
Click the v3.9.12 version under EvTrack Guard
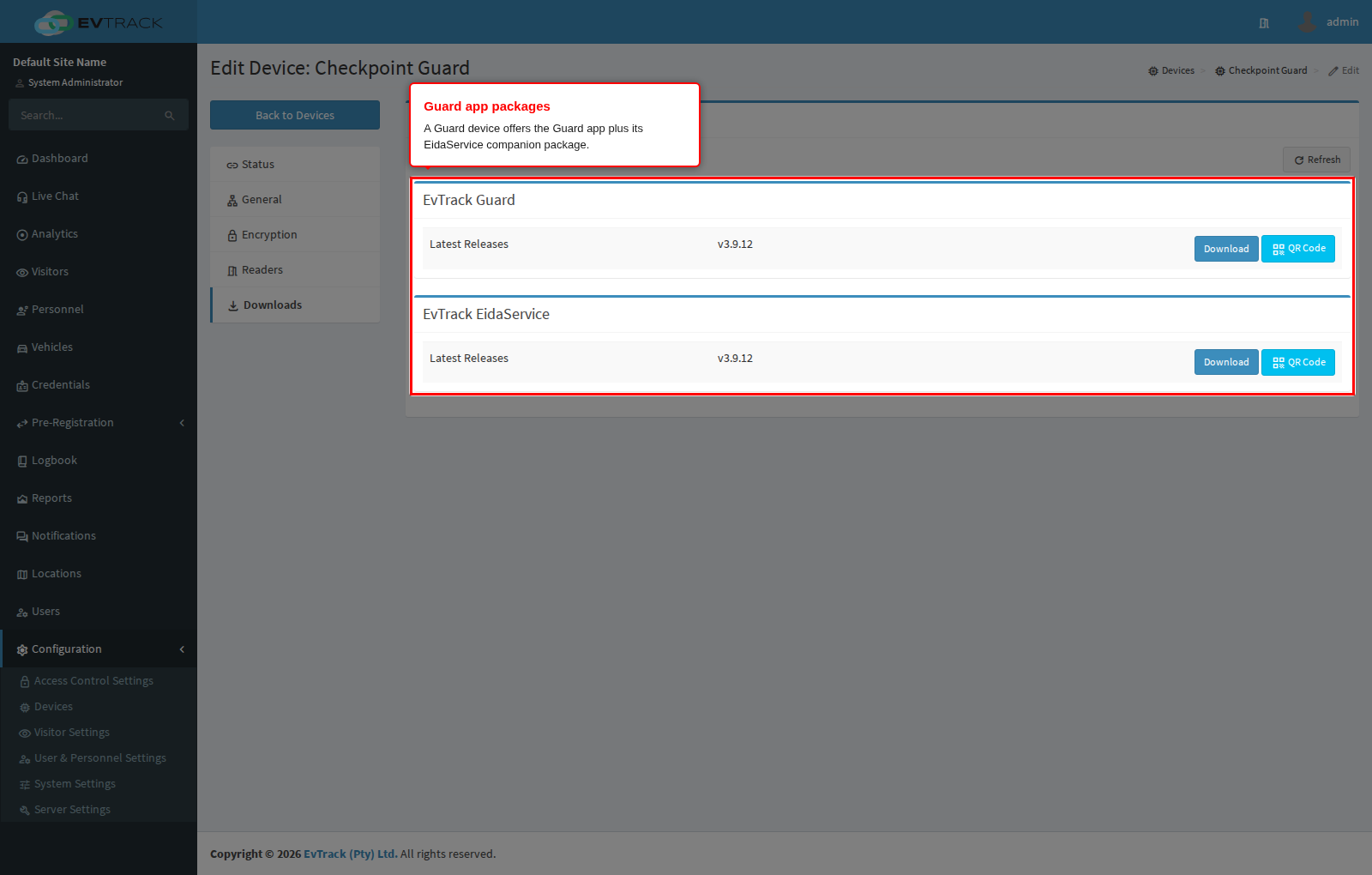735,244
